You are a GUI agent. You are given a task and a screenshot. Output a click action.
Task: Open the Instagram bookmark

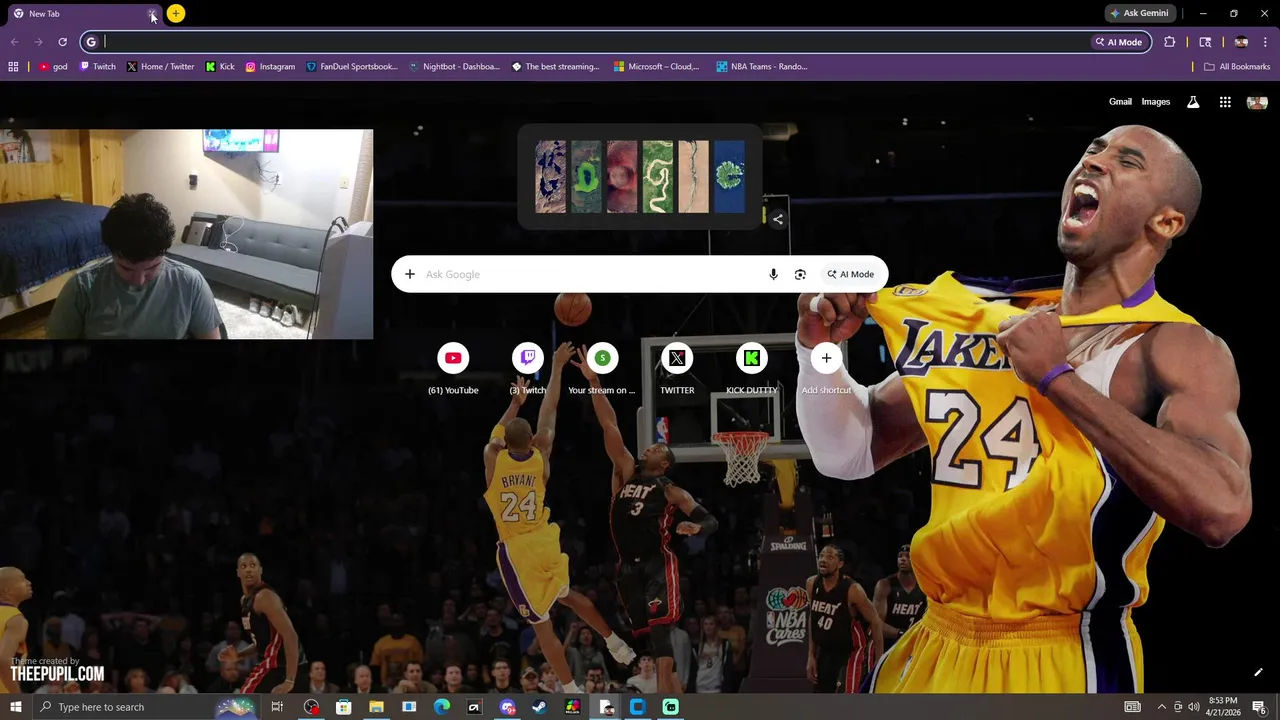click(270, 67)
